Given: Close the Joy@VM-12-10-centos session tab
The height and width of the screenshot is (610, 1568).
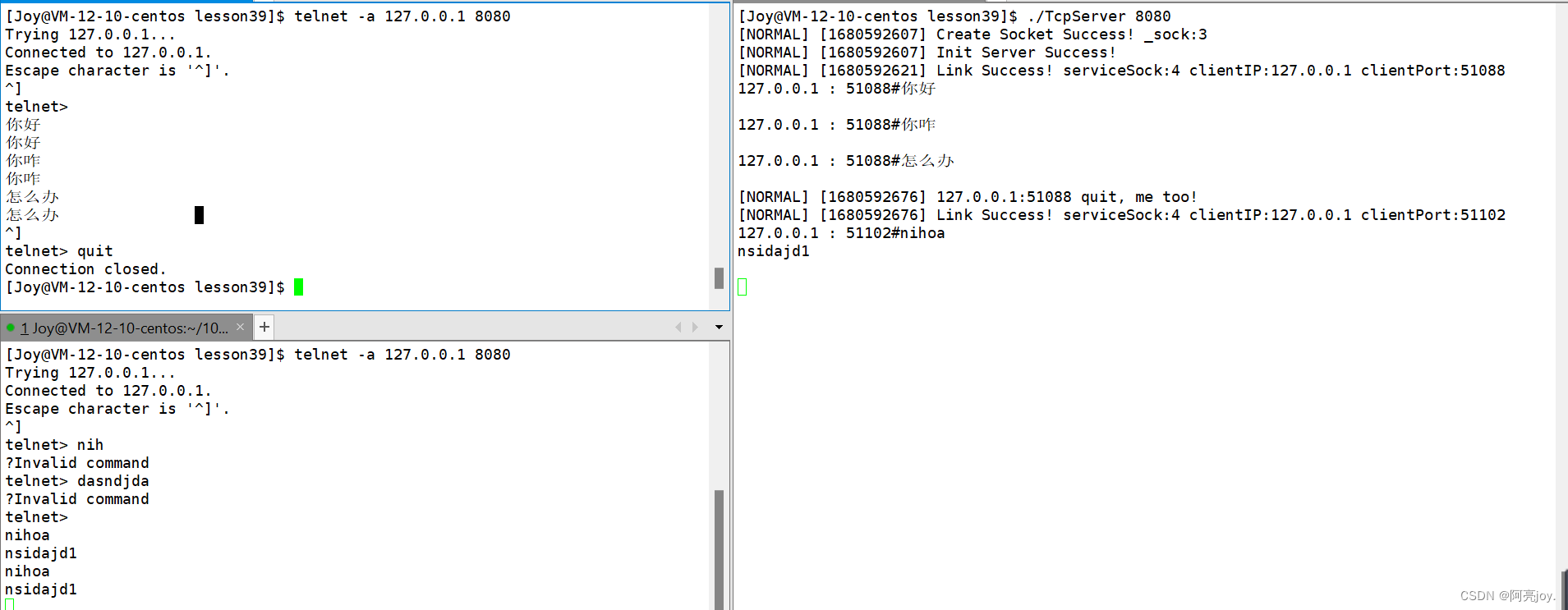Looking at the screenshot, I should pos(240,327).
